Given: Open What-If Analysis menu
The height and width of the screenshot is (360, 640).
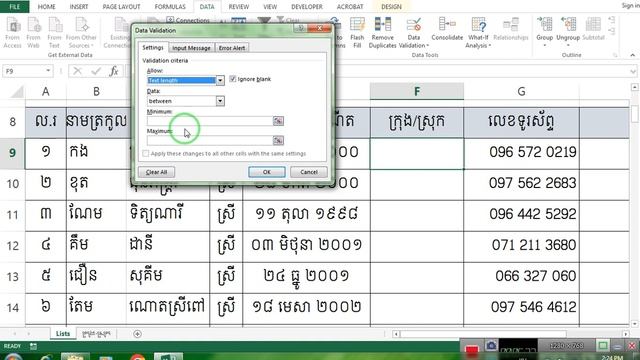Looking at the screenshot, I should (x=478, y=33).
